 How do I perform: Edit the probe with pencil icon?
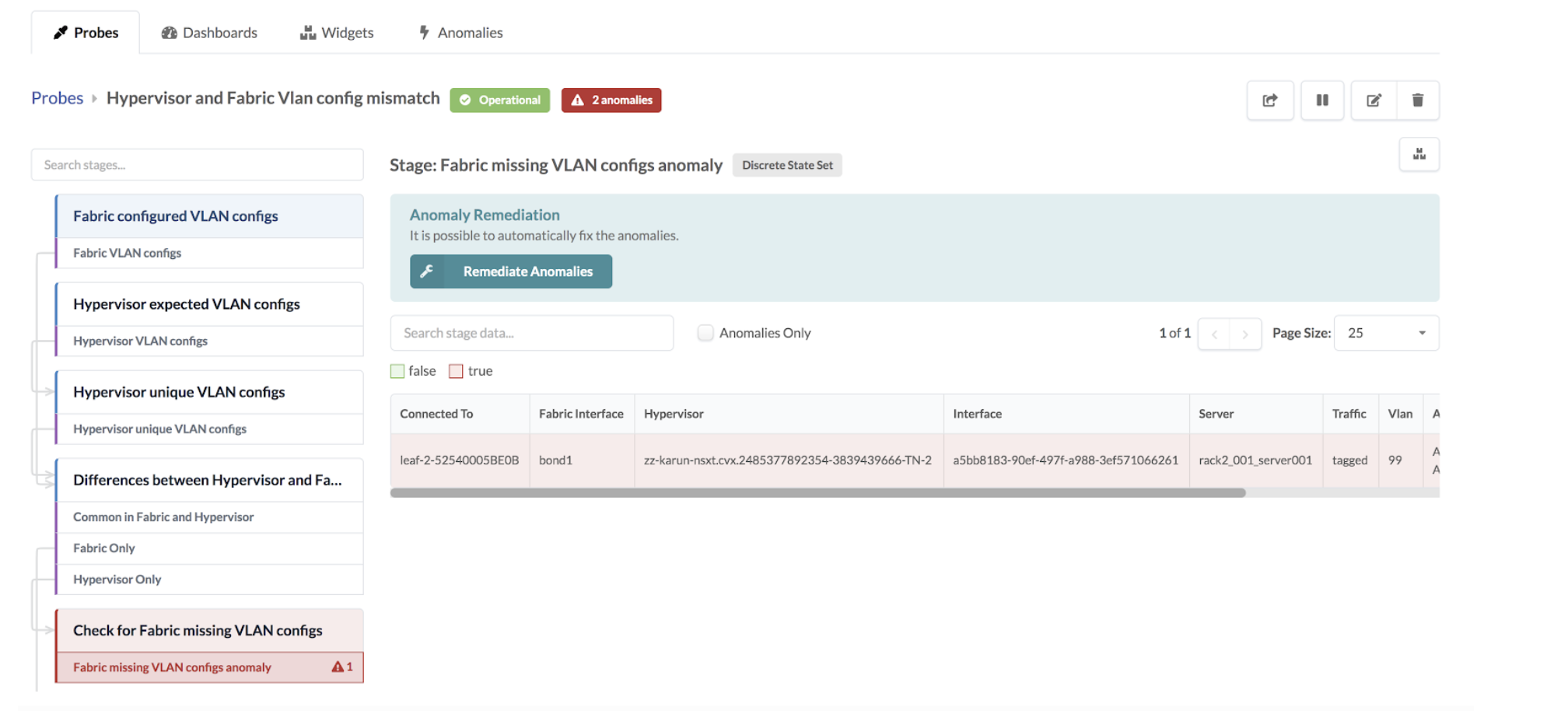click(x=1374, y=100)
